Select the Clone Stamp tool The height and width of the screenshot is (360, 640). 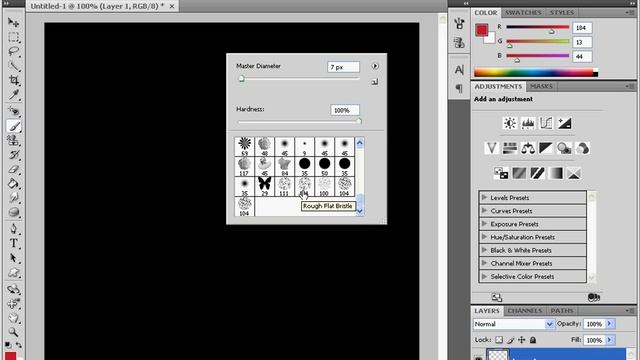[x=13, y=140]
